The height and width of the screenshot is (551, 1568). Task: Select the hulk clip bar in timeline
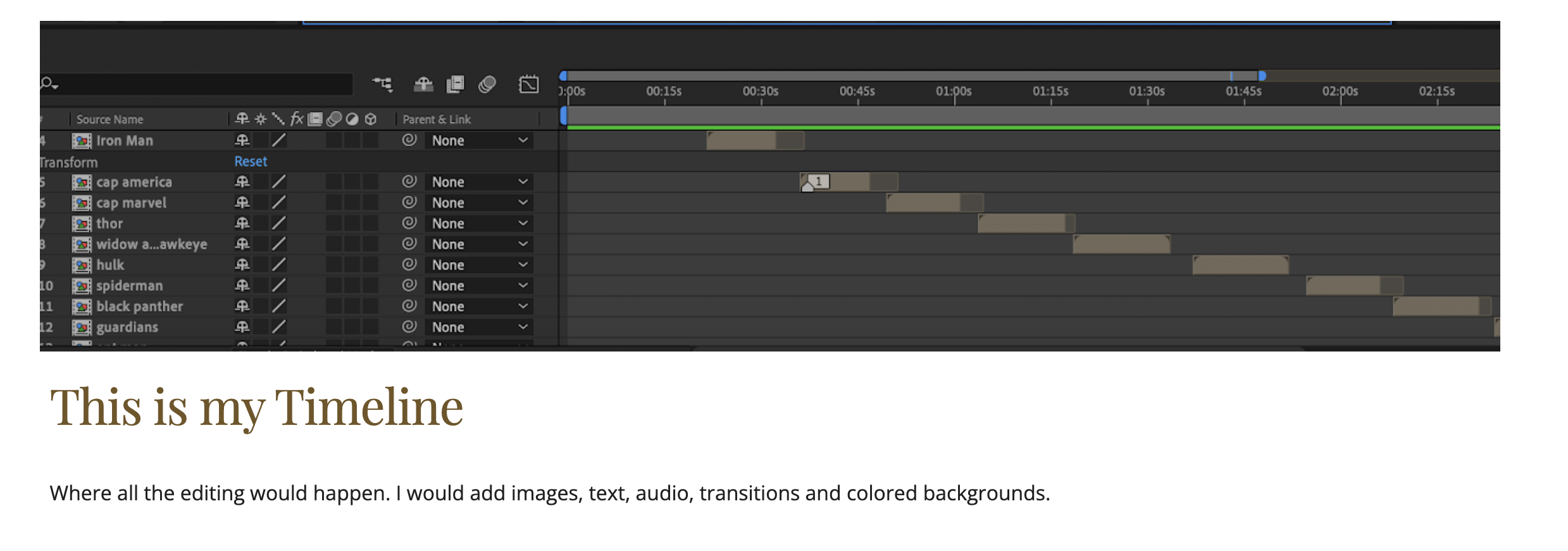pos(1240,265)
